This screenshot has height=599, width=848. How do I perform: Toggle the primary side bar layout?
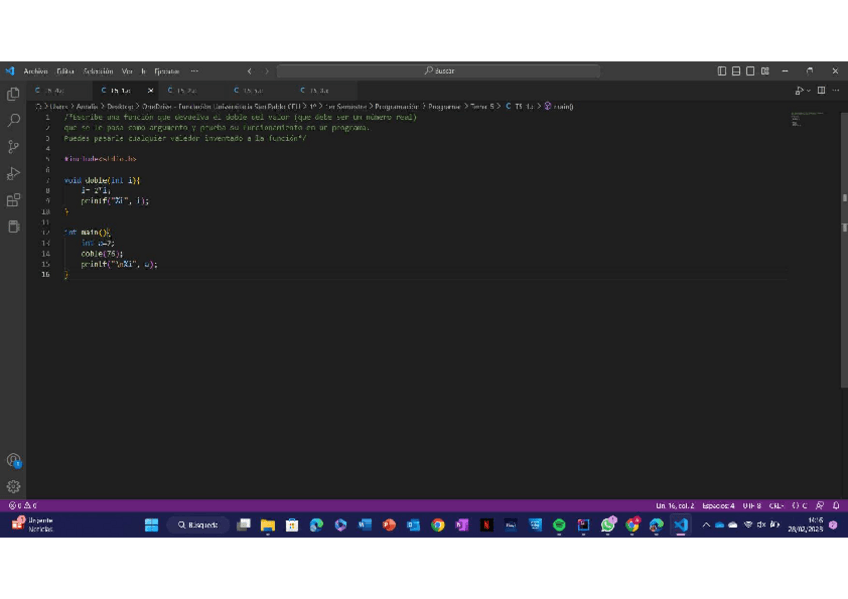(x=722, y=71)
